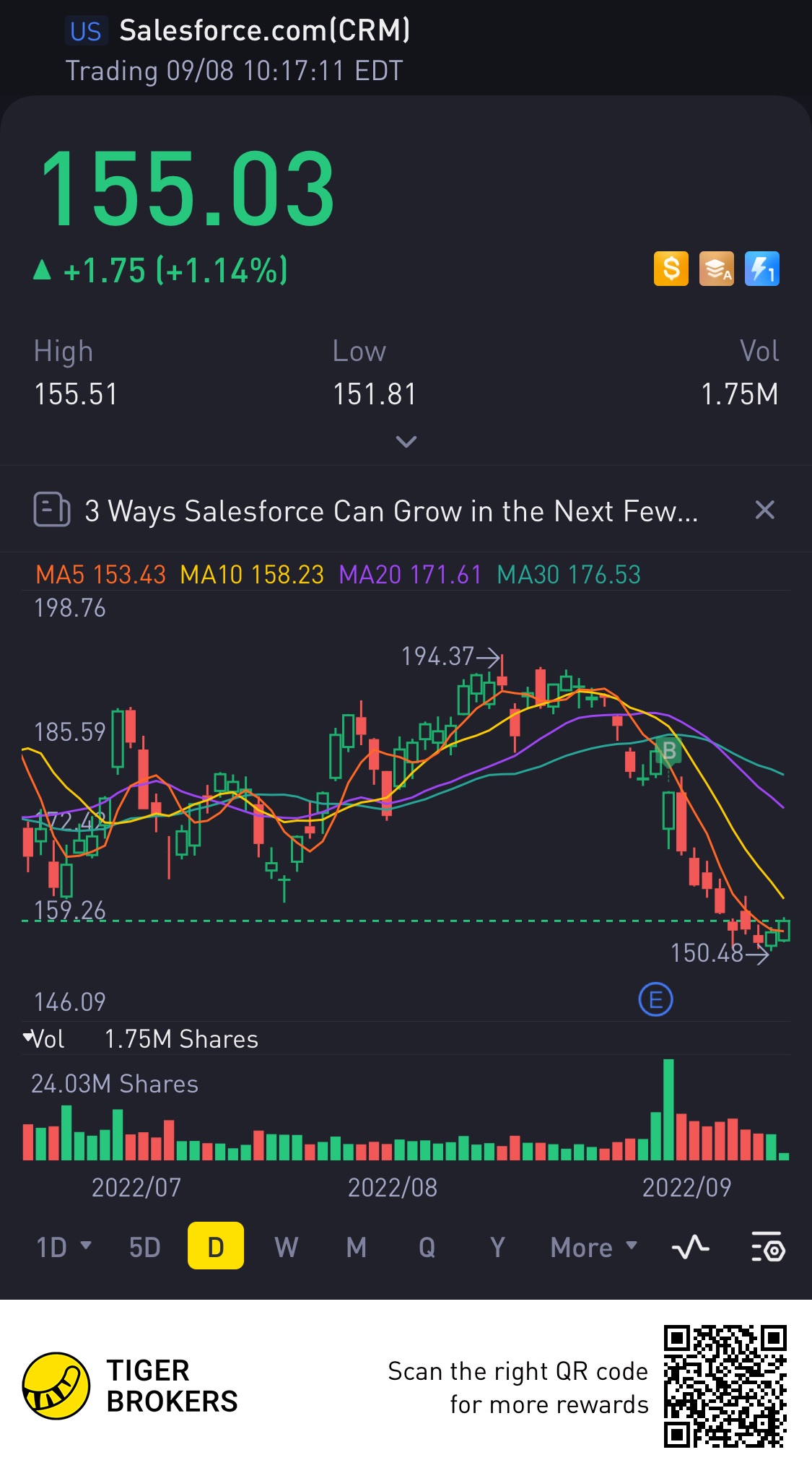Open the Vol indicator dropdown triangle
Viewport: 812px width, 1473px height.
pyautogui.click(x=28, y=1038)
